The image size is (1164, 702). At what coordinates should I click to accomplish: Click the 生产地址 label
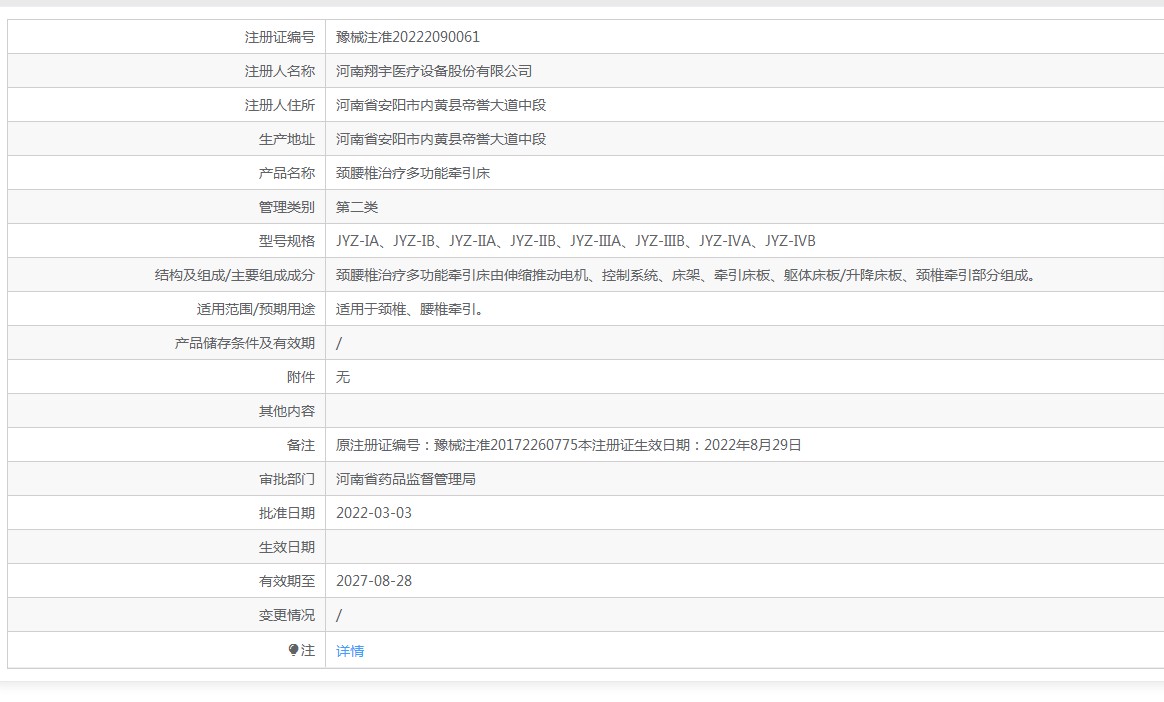tap(287, 140)
